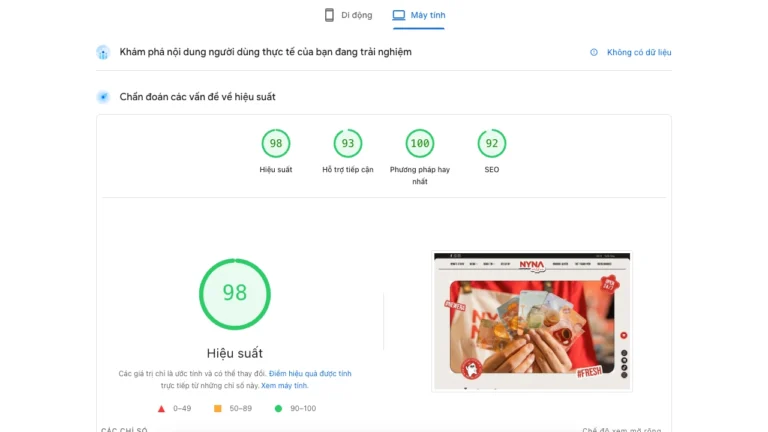Click the heading Chẩn đoán các vấn đề về hiệu suất

[197, 97]
